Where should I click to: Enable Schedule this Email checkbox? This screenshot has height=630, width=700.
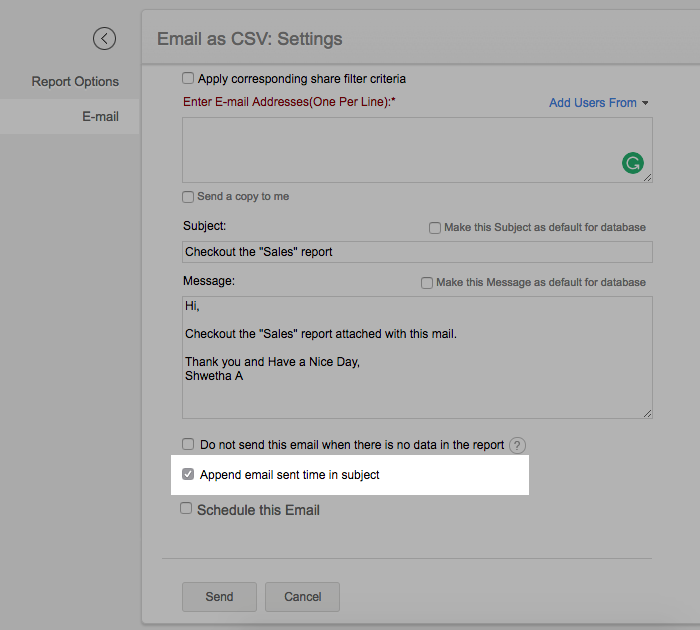[186, 509]
